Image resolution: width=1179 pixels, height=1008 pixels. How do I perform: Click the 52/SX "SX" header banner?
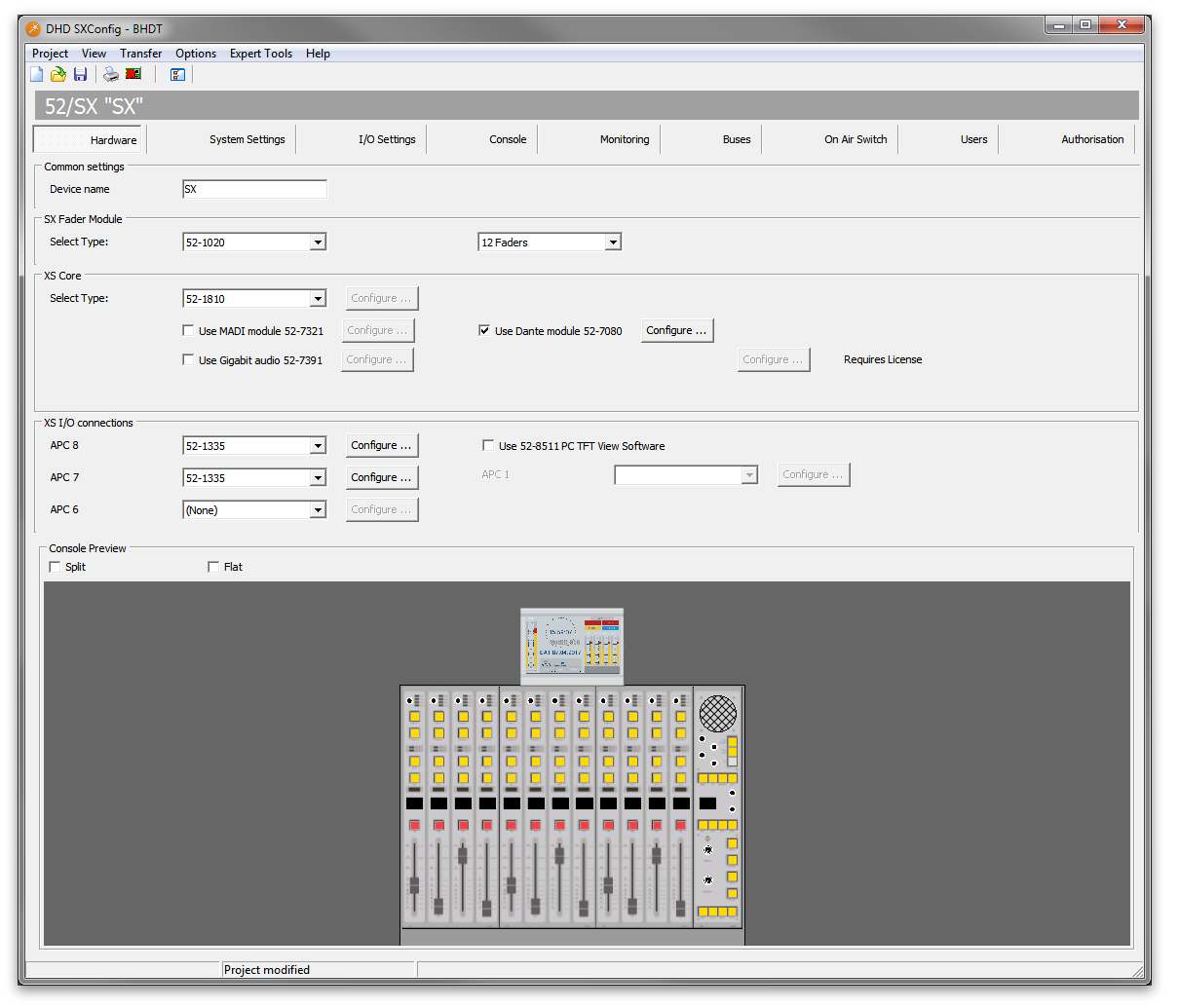click(587, 105)
